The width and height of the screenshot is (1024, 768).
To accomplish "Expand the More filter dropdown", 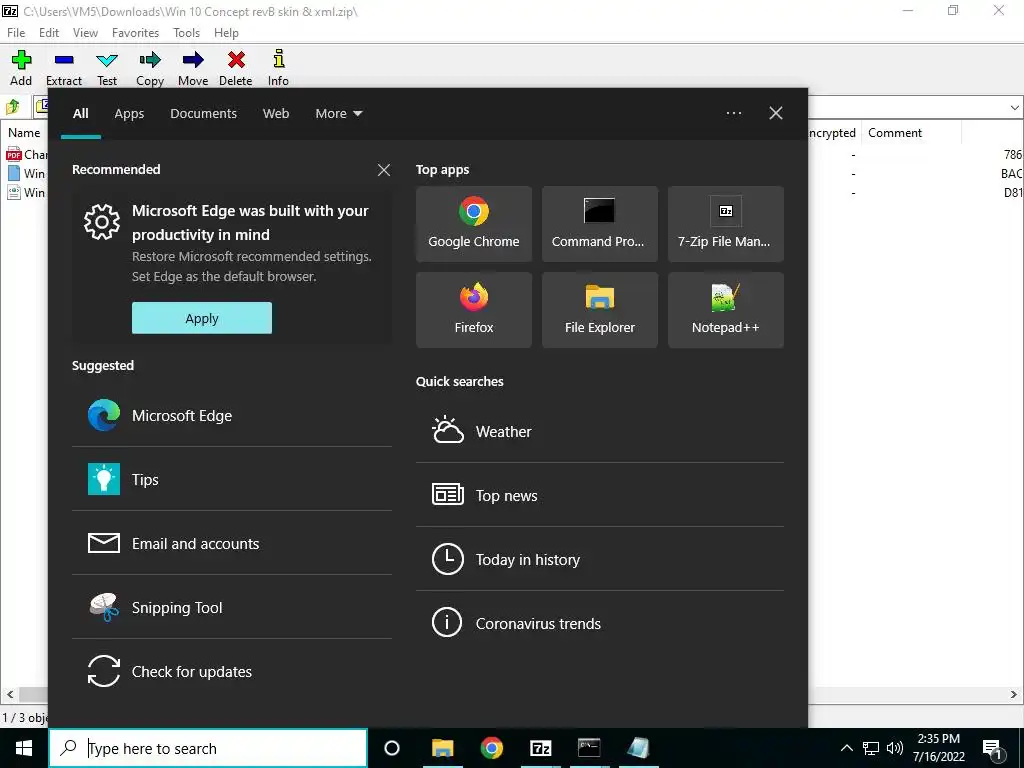I will [338, 114].
